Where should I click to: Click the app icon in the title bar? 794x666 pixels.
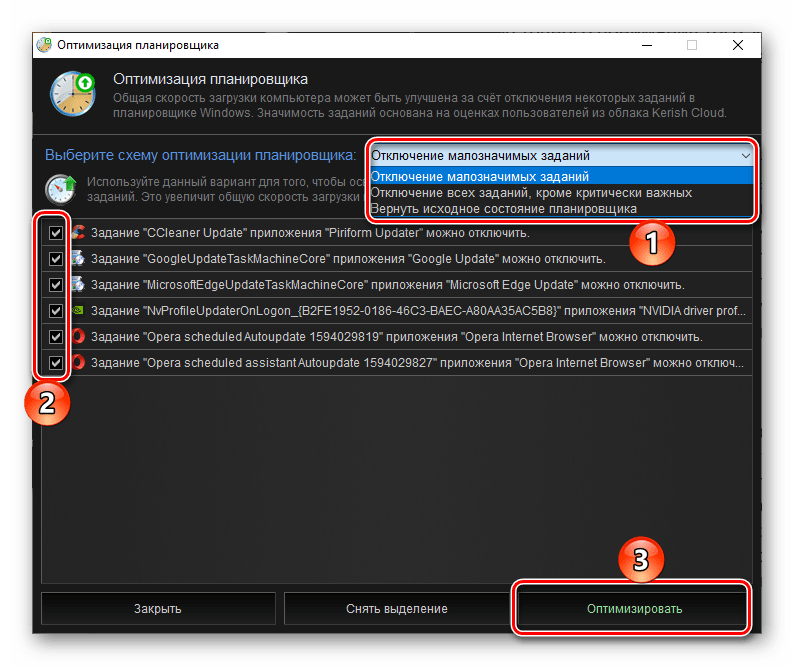tap(44, 45)
